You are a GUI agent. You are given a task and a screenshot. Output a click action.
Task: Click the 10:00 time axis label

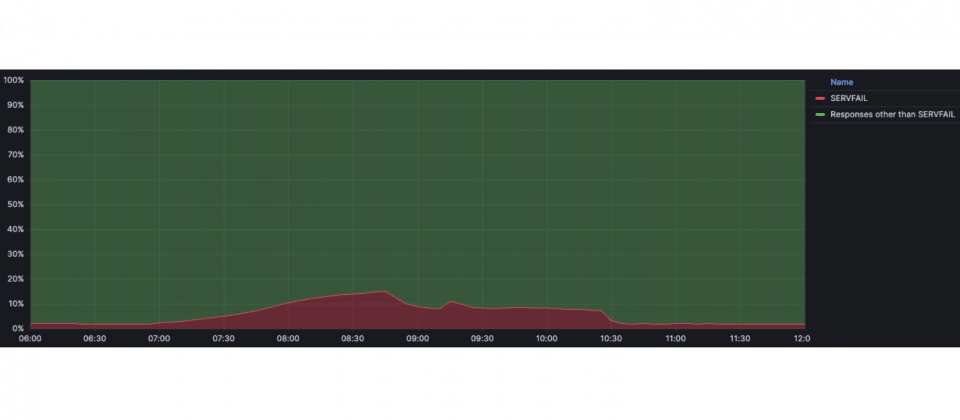(547, 339)
